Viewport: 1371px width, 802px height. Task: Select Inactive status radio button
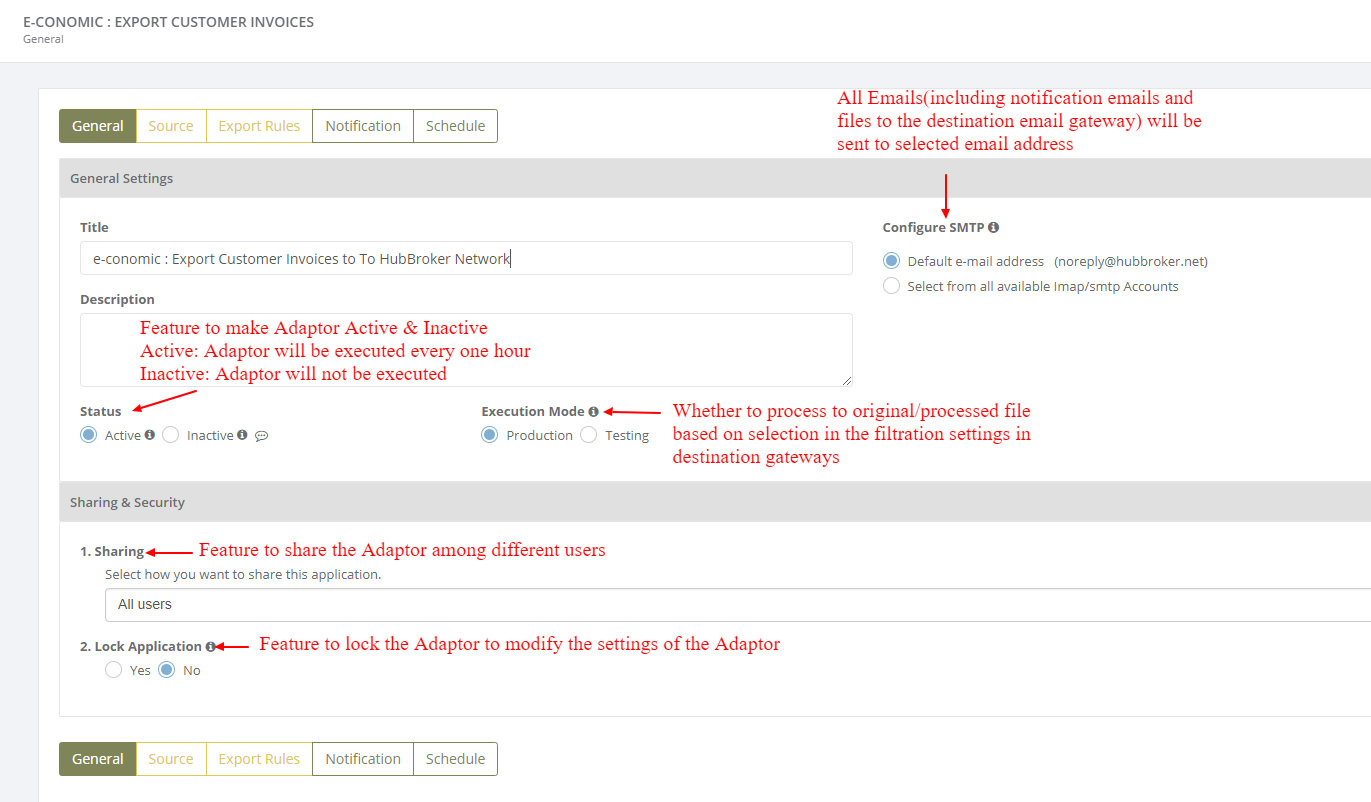pyautogui.click(x=171, y=435)
